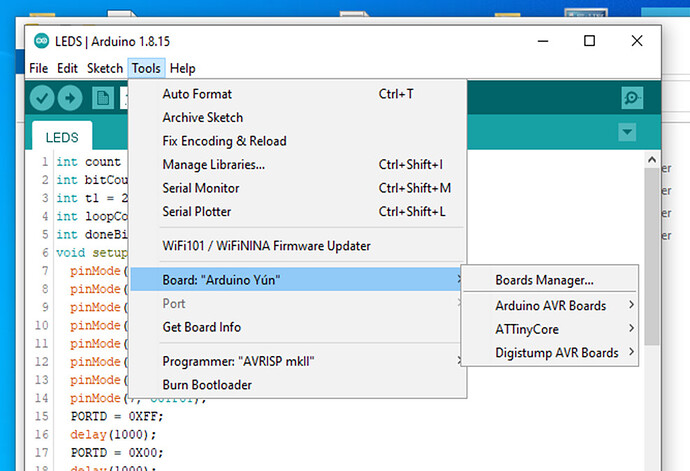Click "PORTD = 0XFF;" code line 15
Image resolution: width=690 pixels, height=471 pixels.
coord(117,416)
